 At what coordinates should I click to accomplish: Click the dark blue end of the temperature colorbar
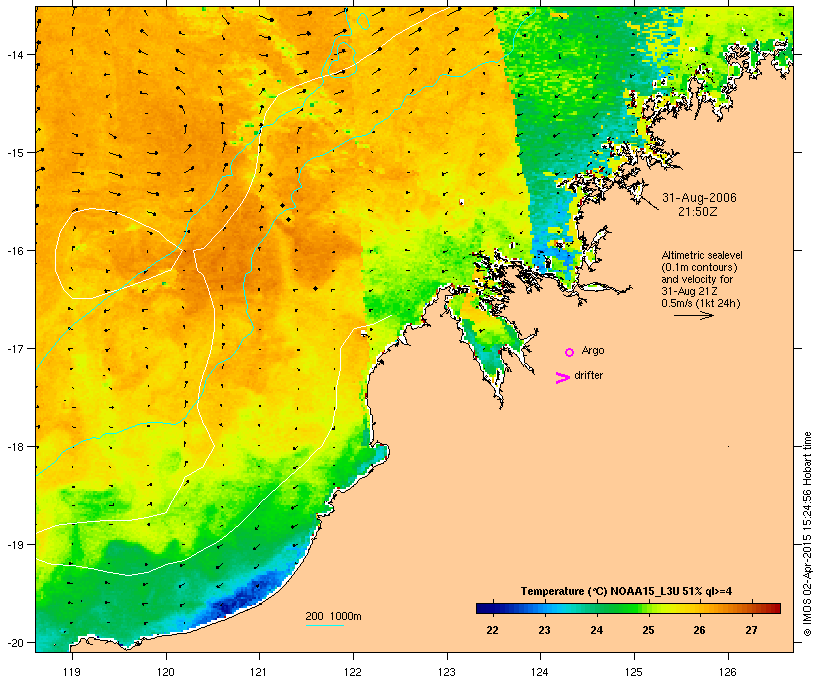click(x=484, y=608)
